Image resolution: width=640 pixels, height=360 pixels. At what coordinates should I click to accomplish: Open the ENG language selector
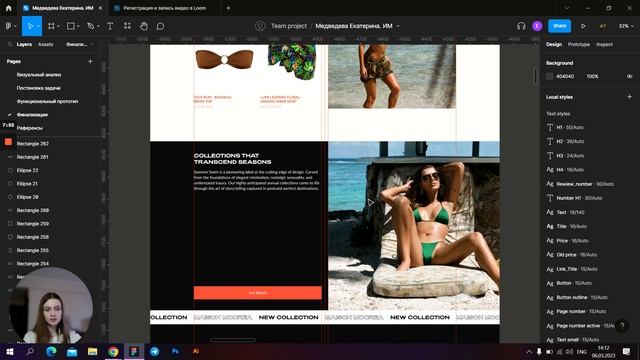582,351
